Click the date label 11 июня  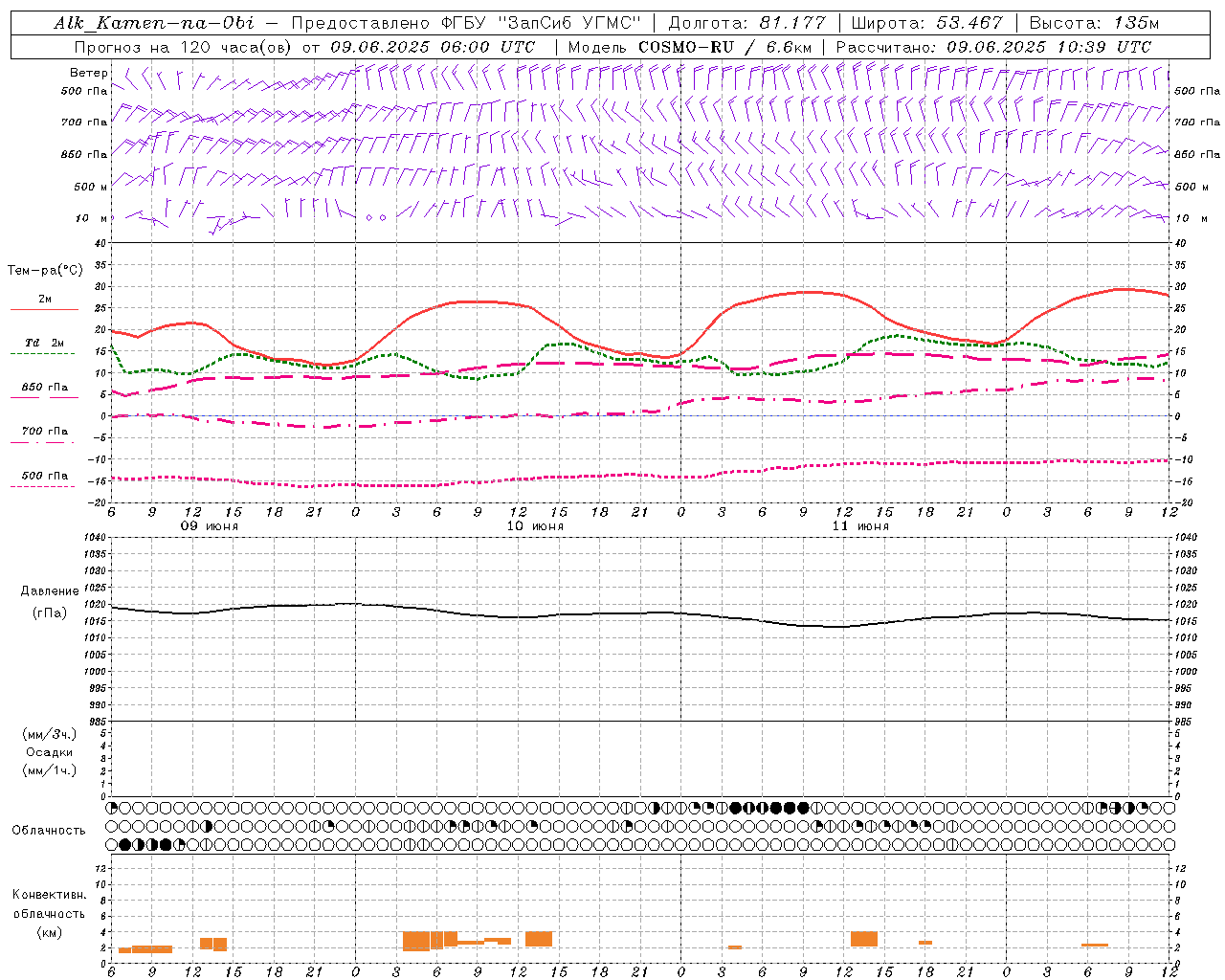(x=860, y=525)
